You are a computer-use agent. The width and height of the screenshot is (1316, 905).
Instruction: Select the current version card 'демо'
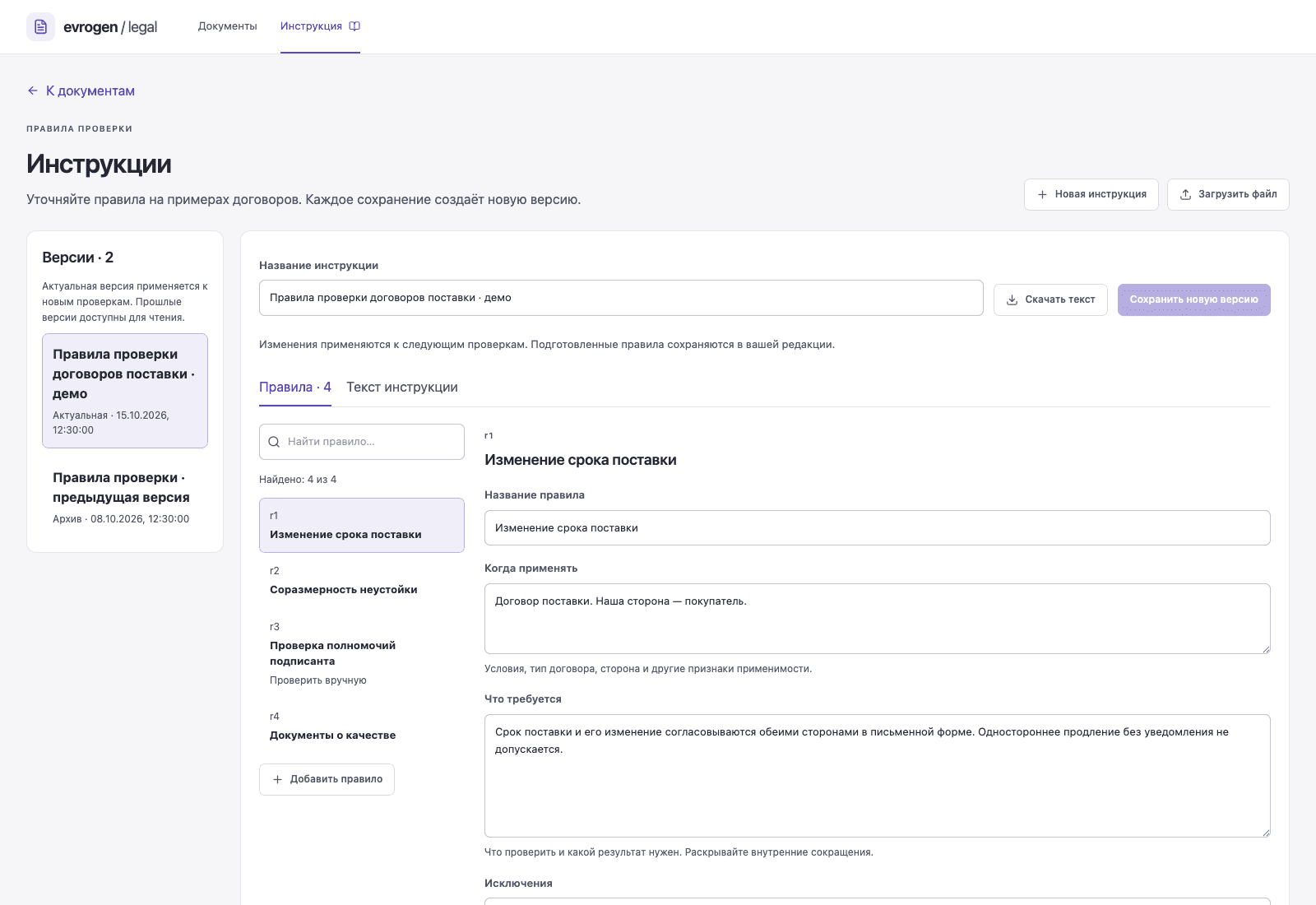125,391
